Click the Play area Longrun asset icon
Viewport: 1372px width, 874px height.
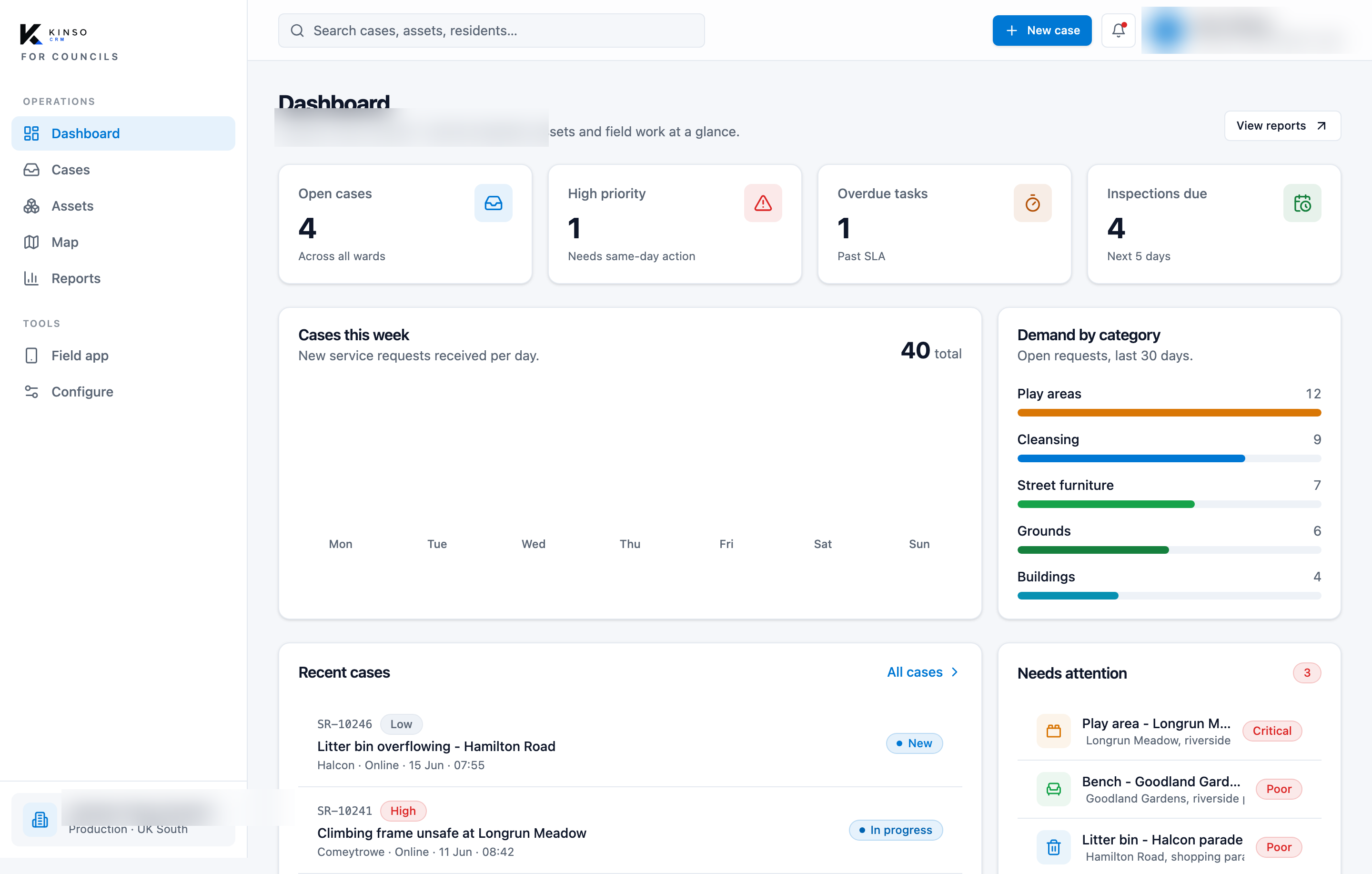1053,731
